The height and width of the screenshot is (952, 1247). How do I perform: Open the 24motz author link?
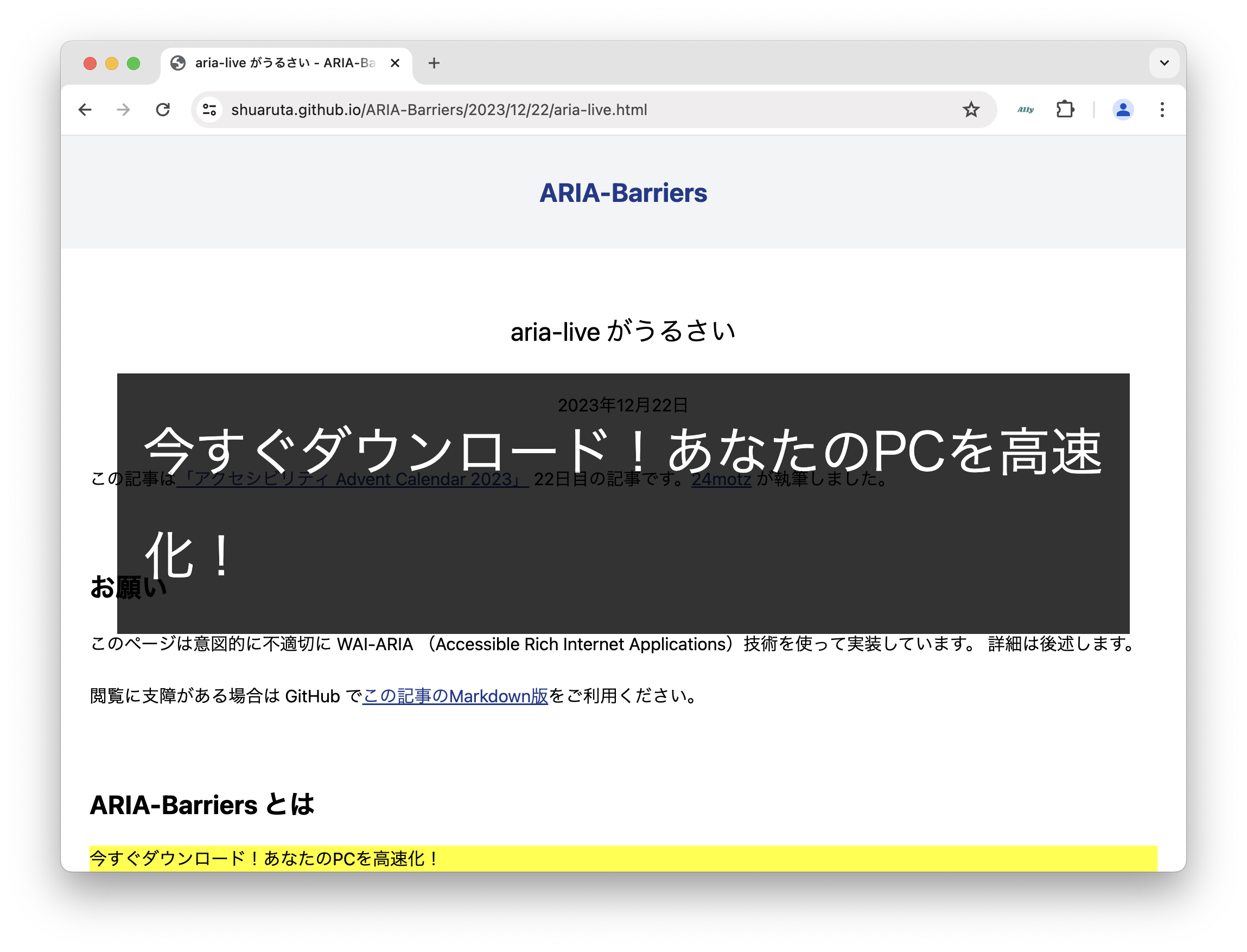(721, 479)
